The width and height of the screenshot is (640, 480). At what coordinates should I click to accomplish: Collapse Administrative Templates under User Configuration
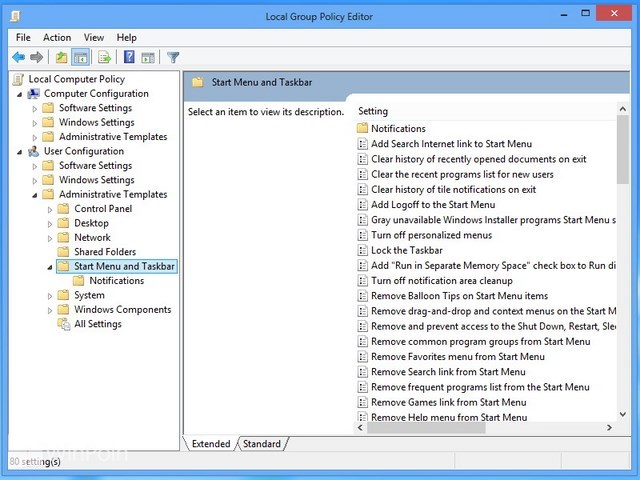click(35, 195)
